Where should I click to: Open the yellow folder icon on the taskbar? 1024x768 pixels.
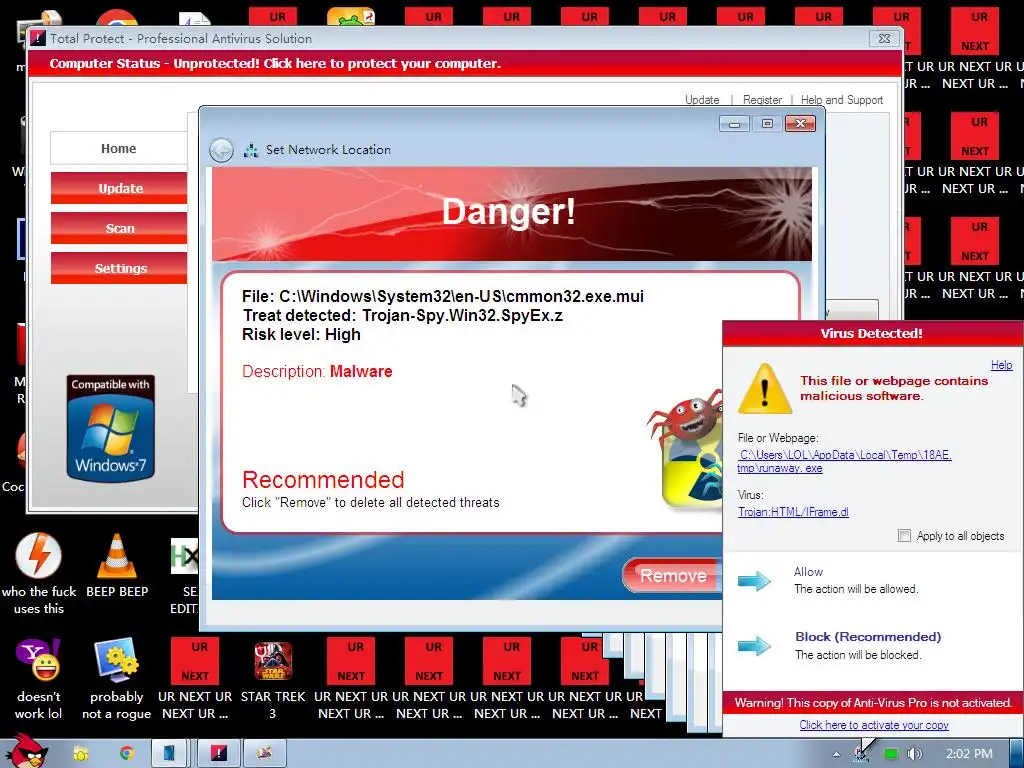coord(80,754)
